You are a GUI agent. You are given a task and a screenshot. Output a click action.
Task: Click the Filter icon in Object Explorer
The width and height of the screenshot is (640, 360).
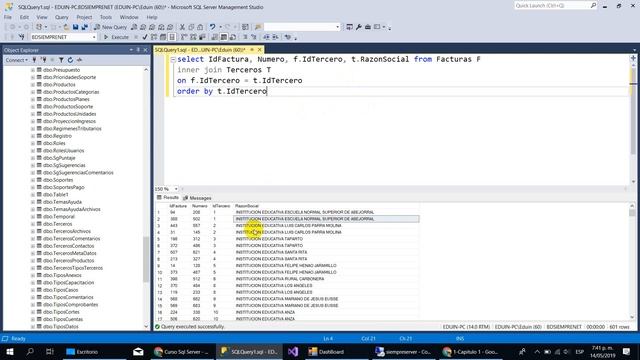point(61,60)
